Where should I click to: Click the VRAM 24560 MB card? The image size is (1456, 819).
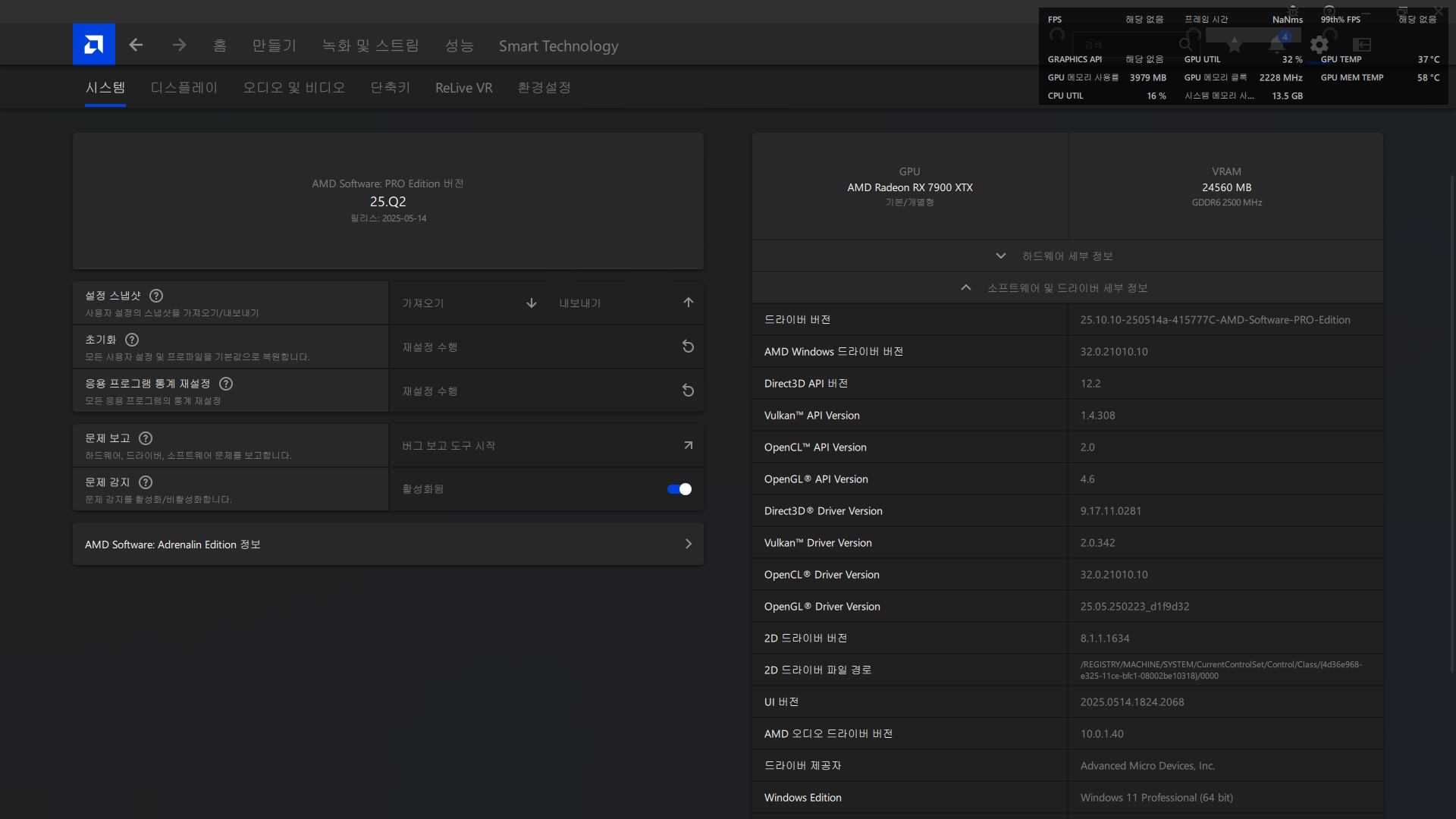click(x=1226, y=187)
